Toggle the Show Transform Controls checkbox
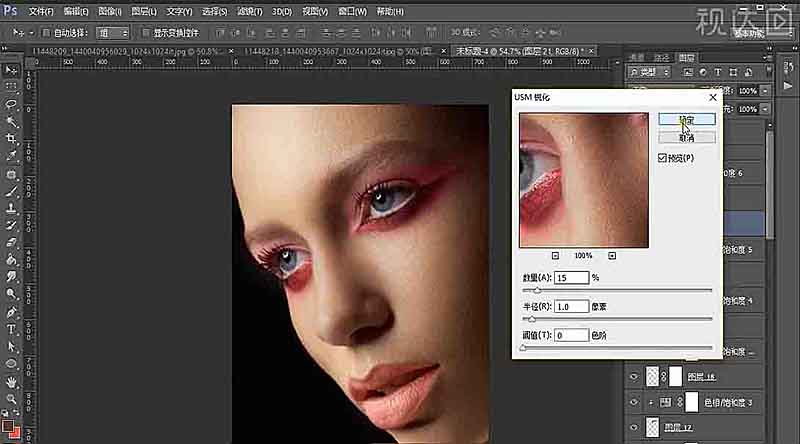This screenshot has width=800, height=444. pyautogui.click(x=145, y=33)
